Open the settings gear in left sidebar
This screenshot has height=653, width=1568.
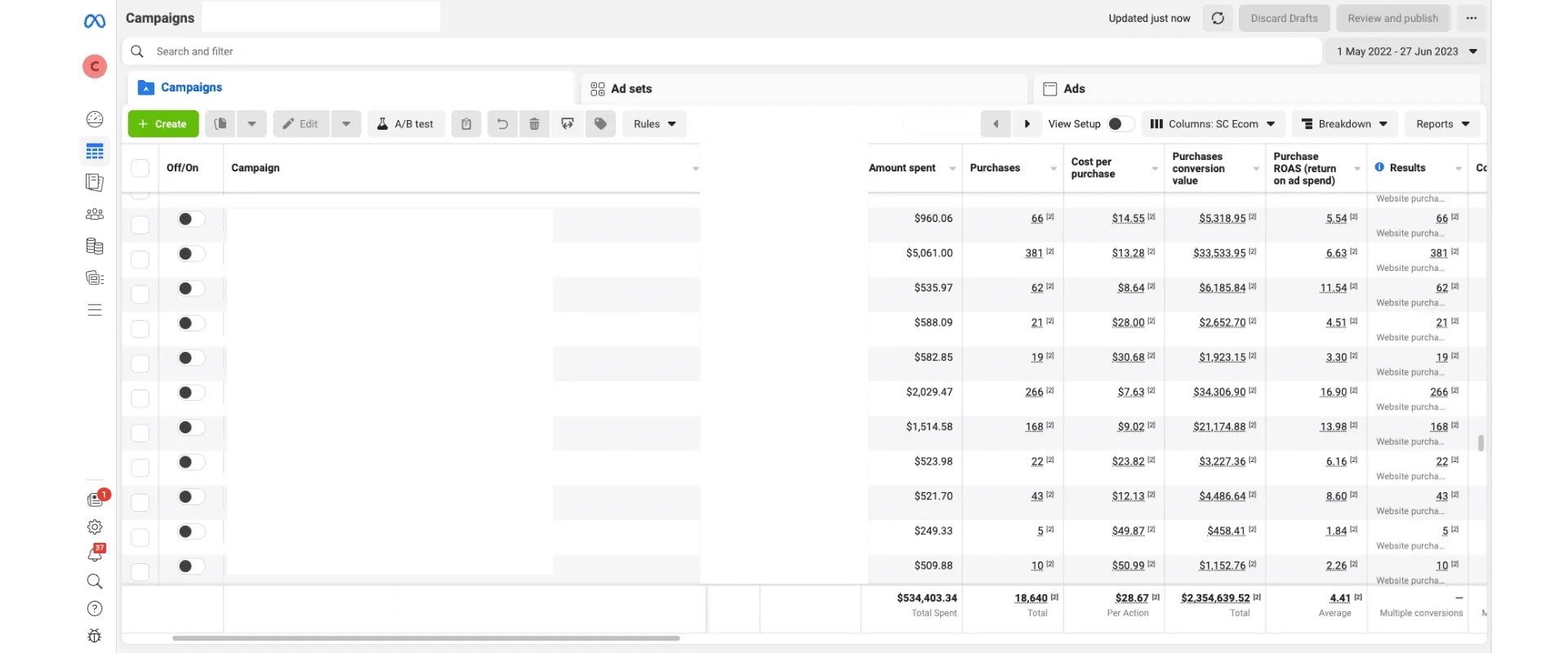coord(95,527)
